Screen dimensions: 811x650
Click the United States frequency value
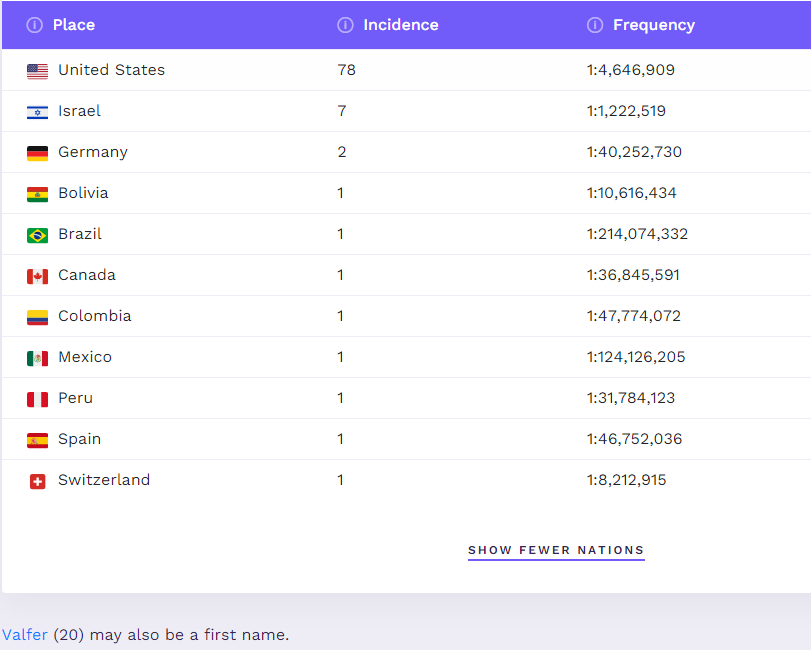tap(630, 70)
